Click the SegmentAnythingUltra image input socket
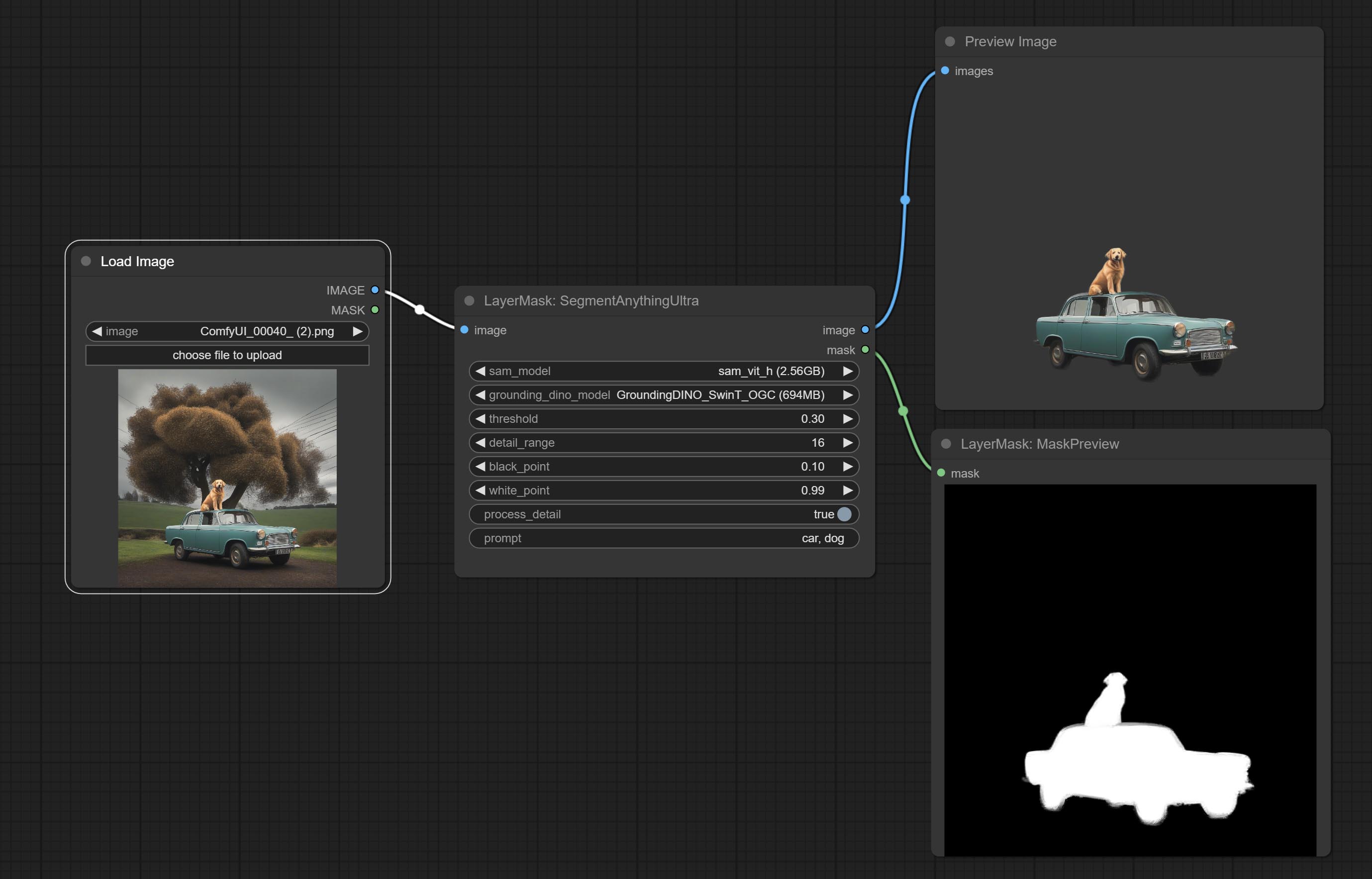Screen dimensions: 1372x879 point(465,330)
